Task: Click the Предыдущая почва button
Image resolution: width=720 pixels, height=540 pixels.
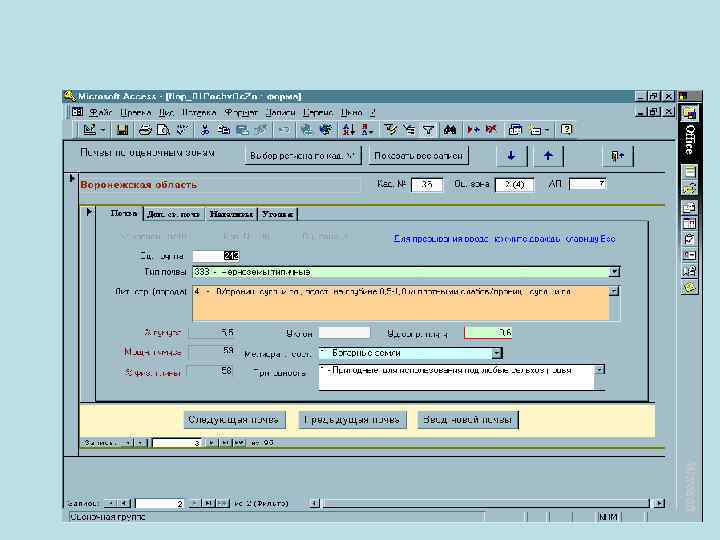Action: coord(352,420)
